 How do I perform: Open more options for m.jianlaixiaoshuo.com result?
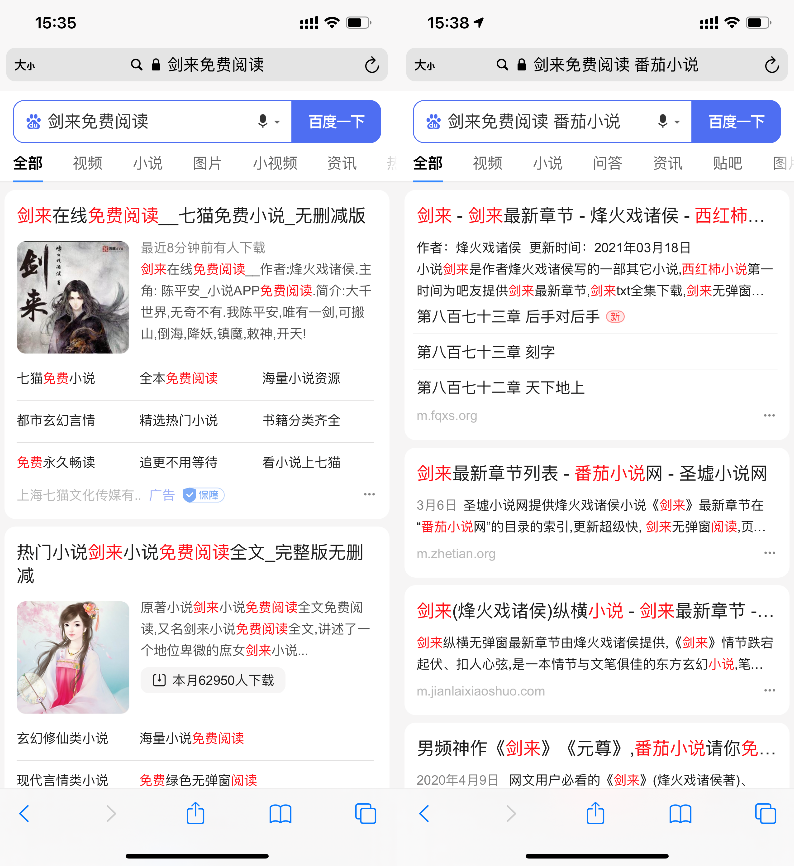coord(769,690)
